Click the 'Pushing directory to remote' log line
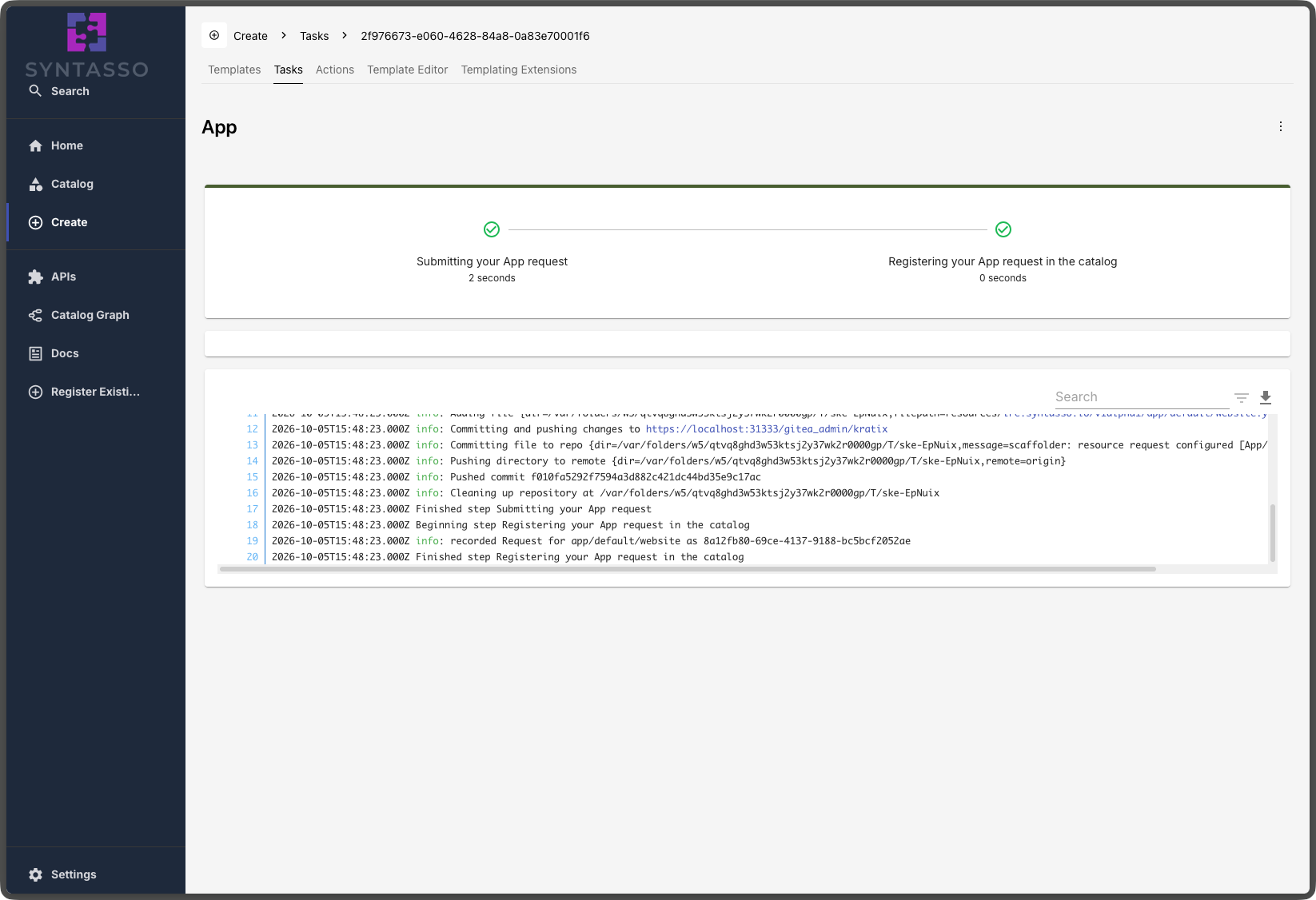 (668, 461)
